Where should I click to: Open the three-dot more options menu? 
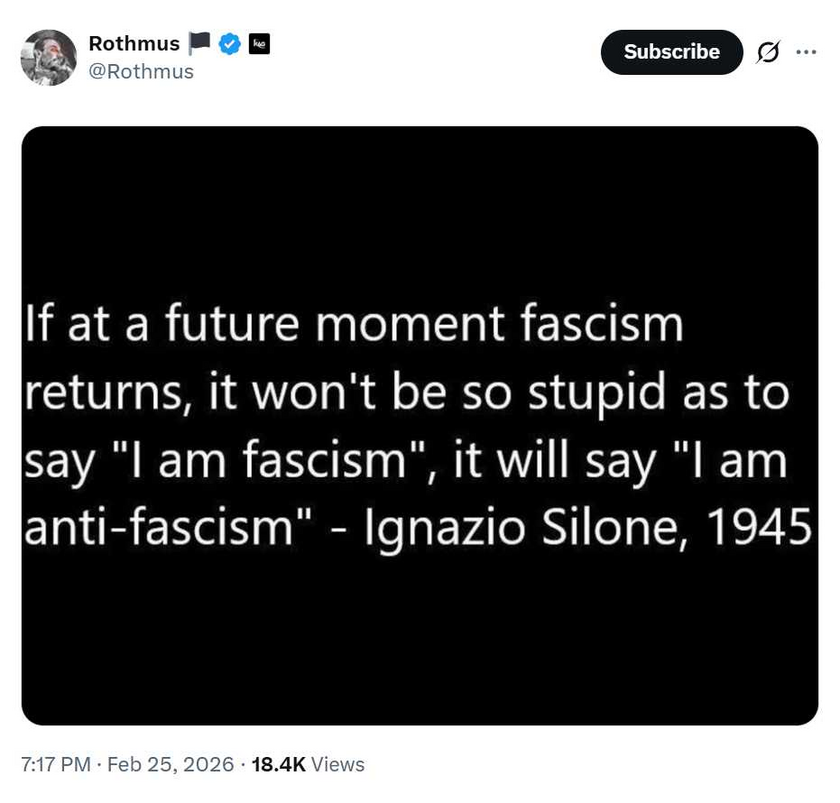point(806,52)
